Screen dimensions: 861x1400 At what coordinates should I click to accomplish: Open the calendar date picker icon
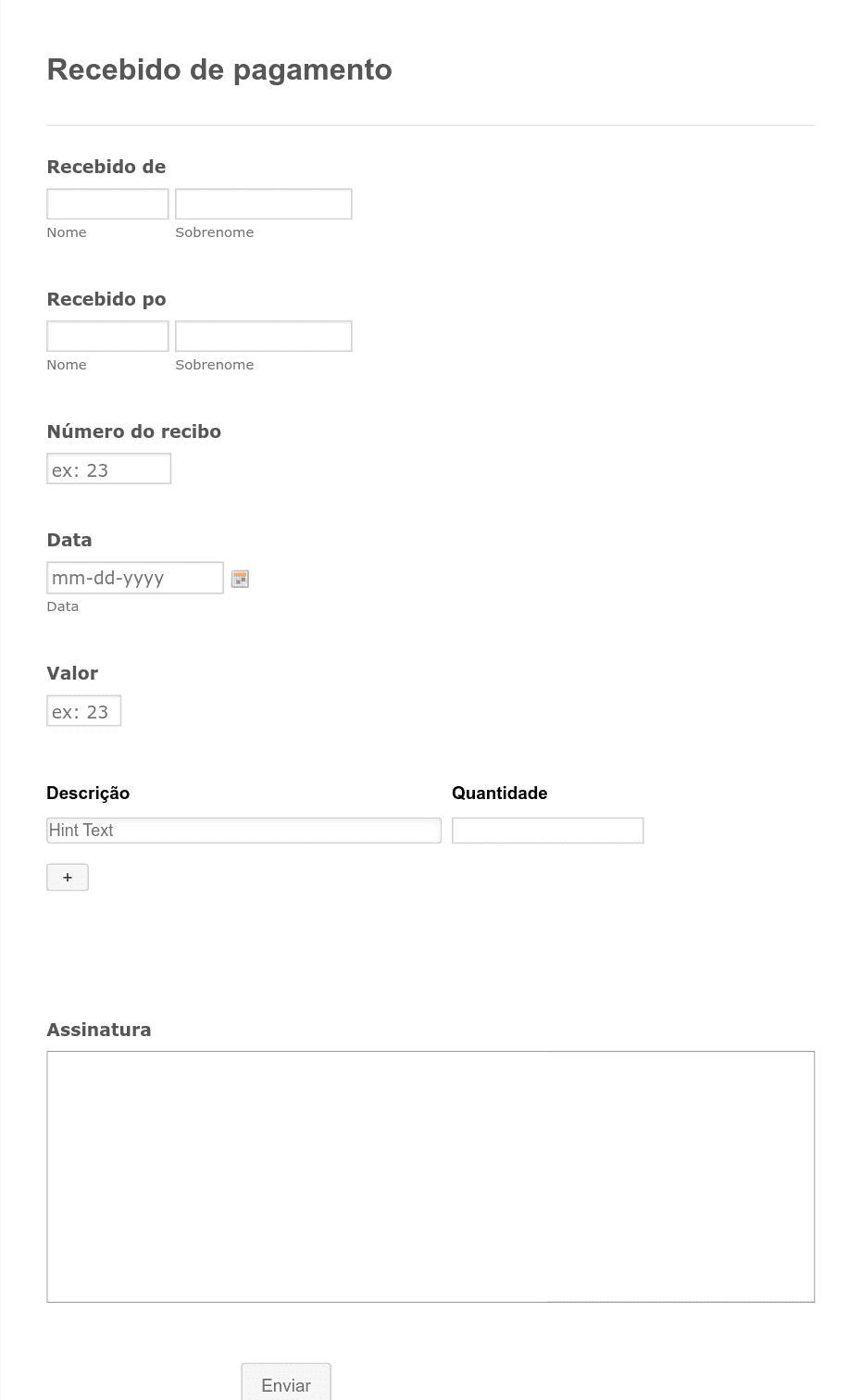(x=240, y=579)
